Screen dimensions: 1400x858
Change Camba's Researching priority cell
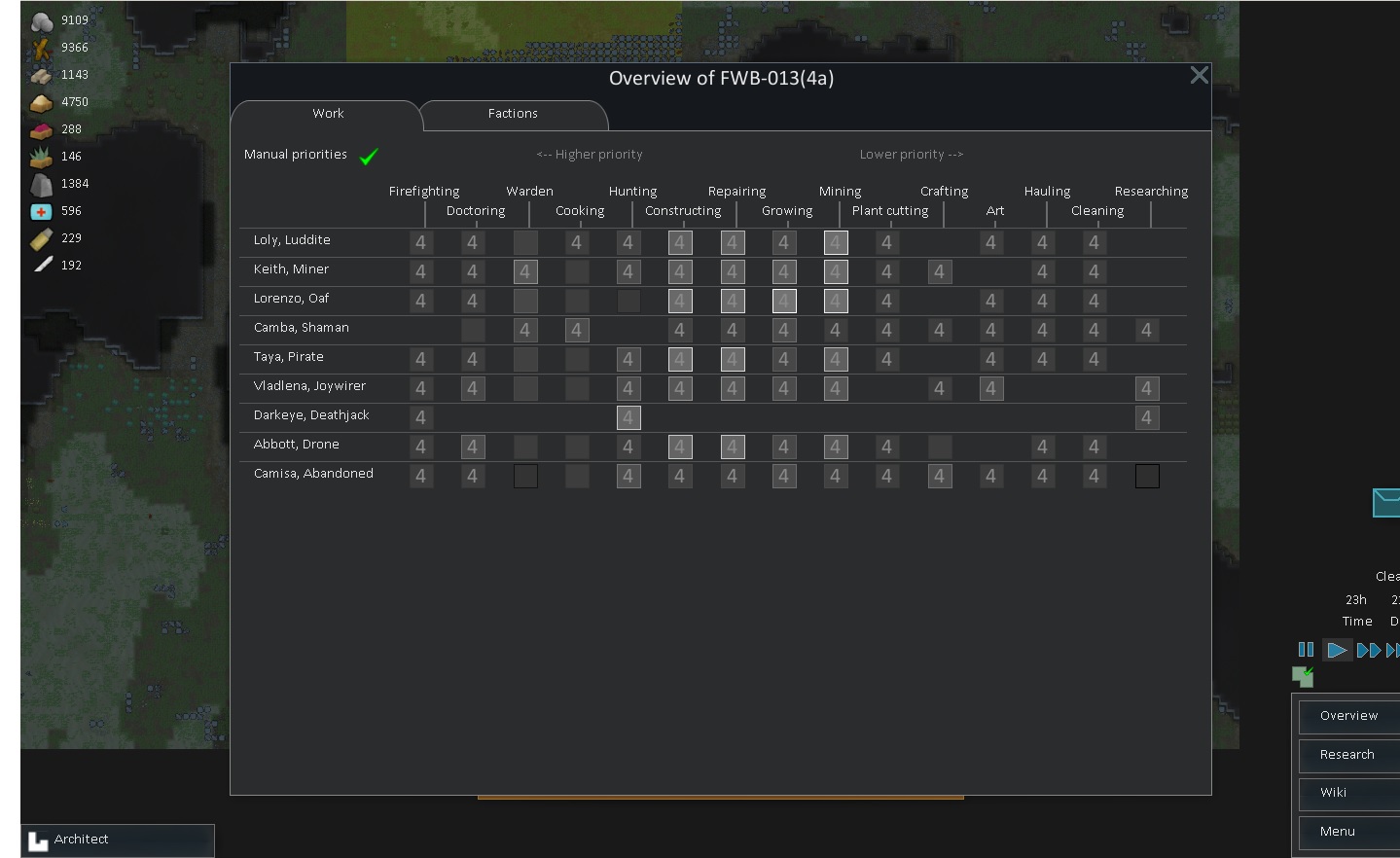1146,330
